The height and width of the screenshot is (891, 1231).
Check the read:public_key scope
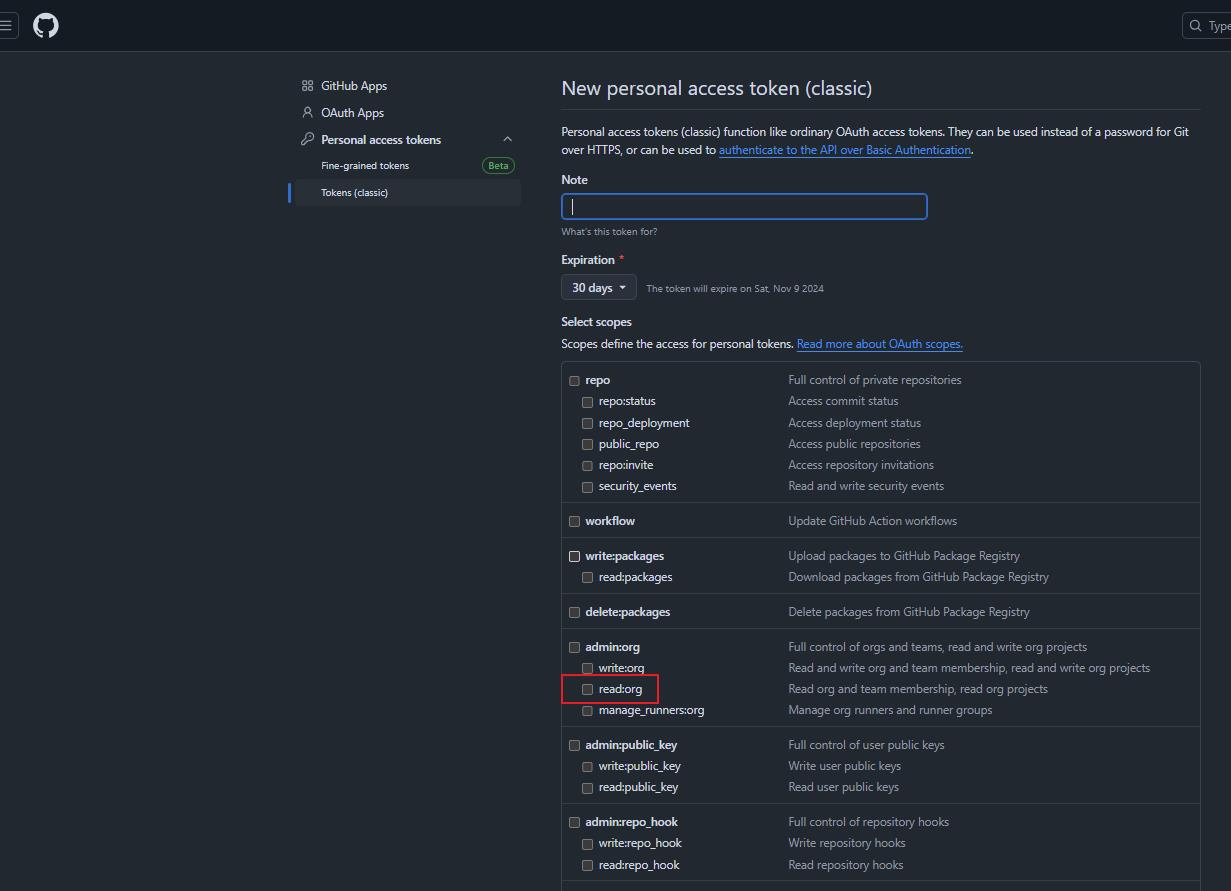[x=588, y=788]
